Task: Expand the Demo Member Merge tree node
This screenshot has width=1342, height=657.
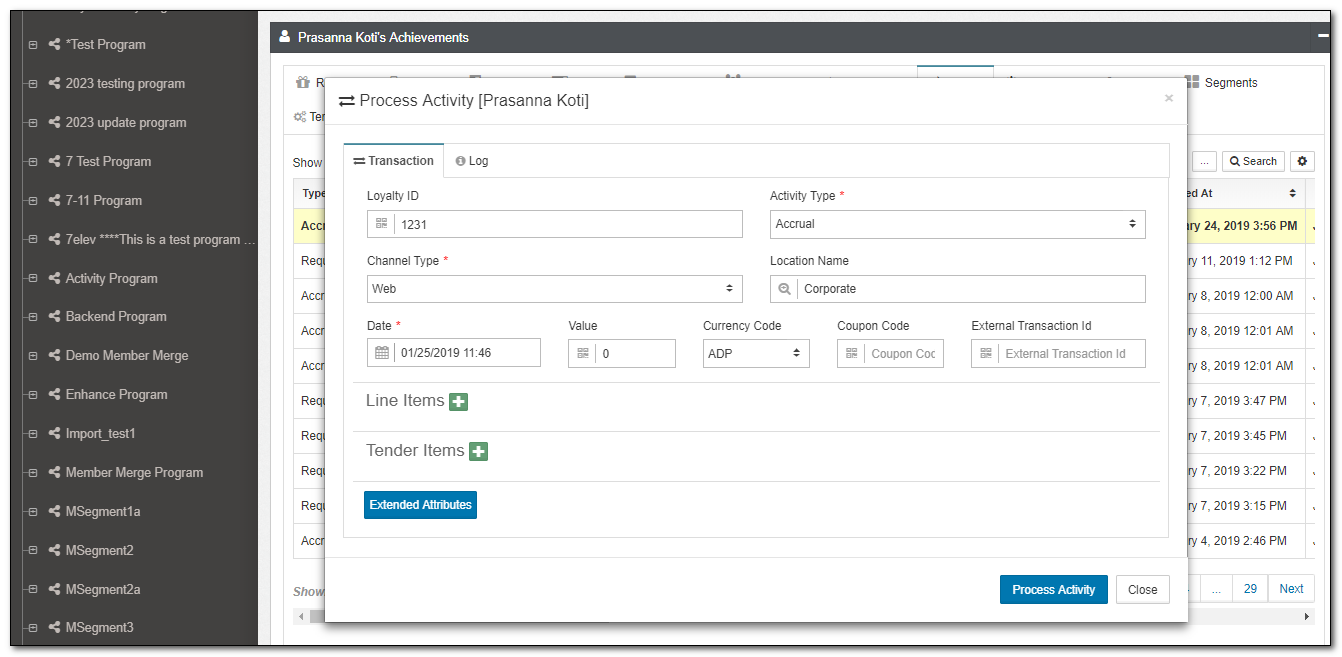Action: pos(33,356)
